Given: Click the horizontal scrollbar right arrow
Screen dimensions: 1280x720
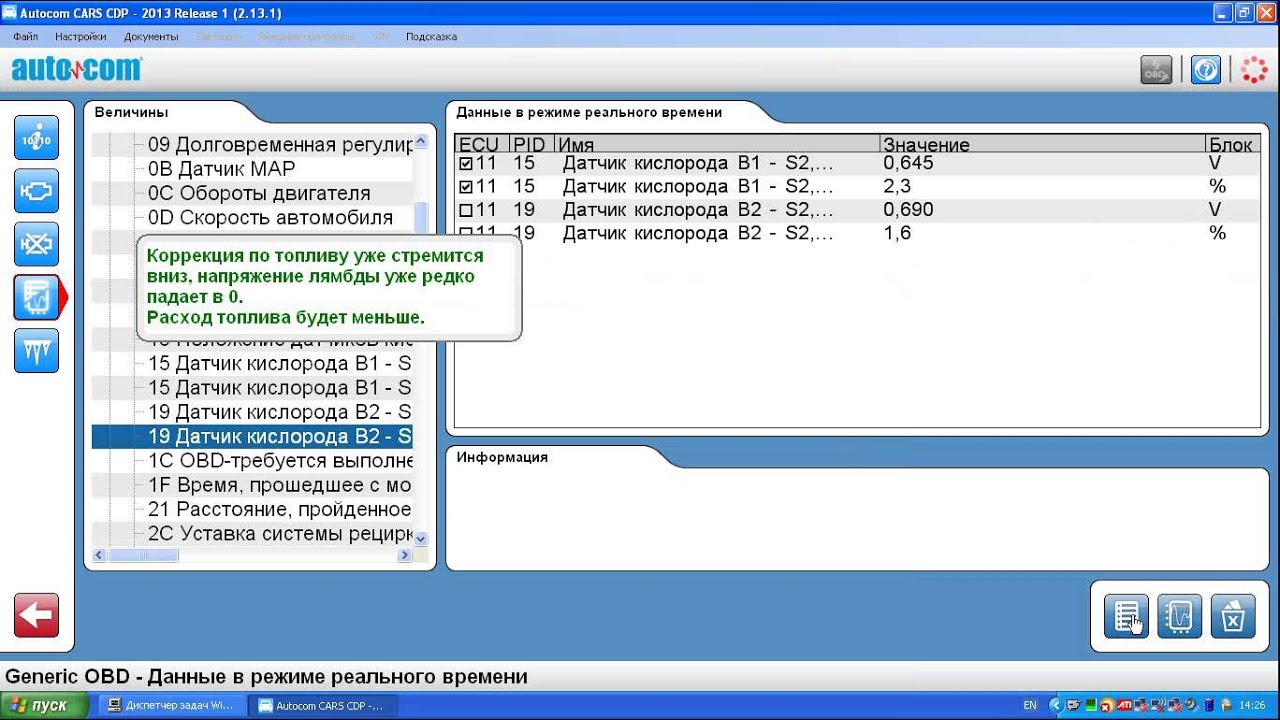Looking at the screenshot, I should 405,555.
